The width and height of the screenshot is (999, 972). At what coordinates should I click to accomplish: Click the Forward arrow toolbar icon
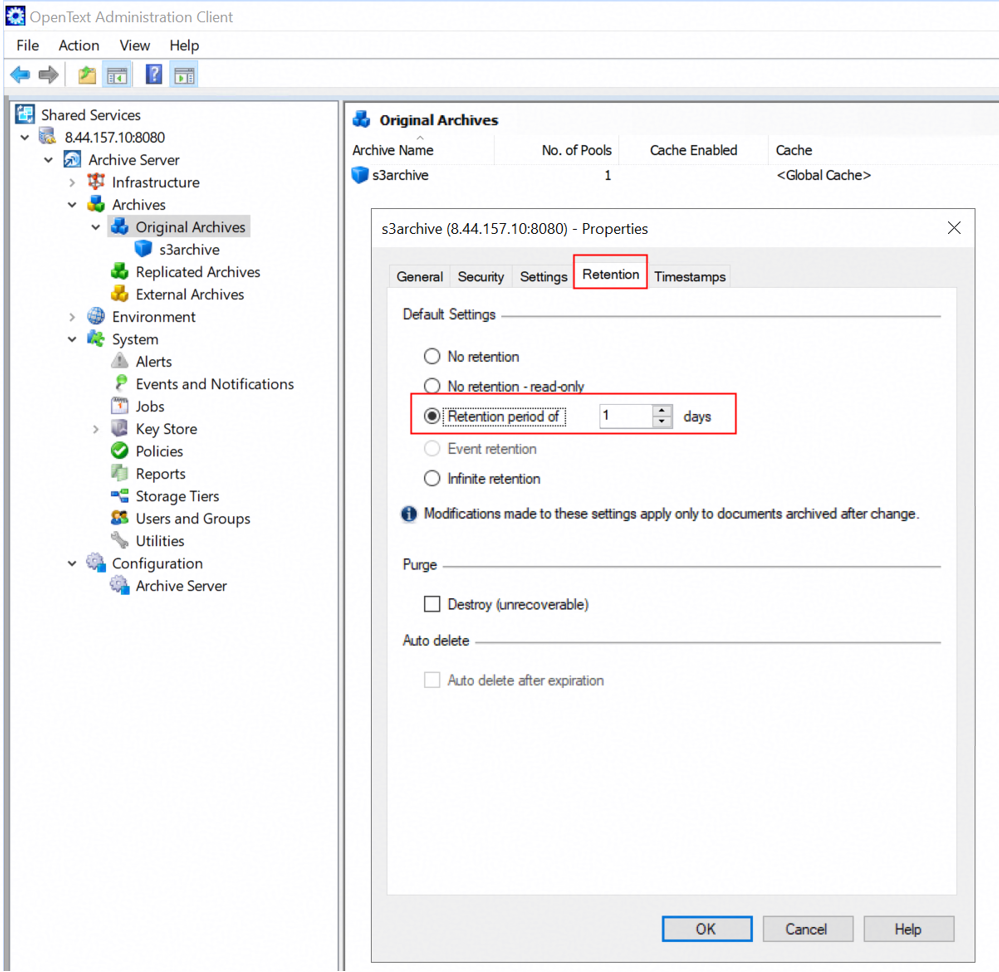point(48,75)
